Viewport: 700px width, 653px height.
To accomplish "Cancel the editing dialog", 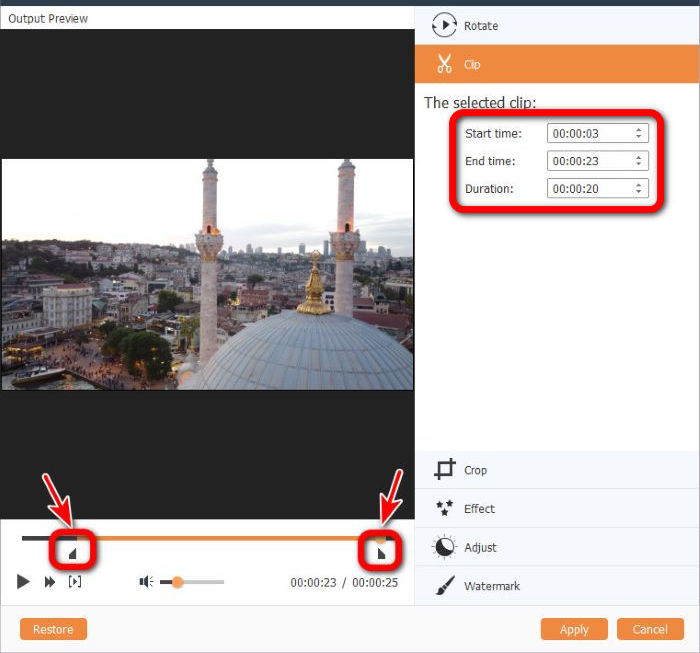I will tap(650, 629).
